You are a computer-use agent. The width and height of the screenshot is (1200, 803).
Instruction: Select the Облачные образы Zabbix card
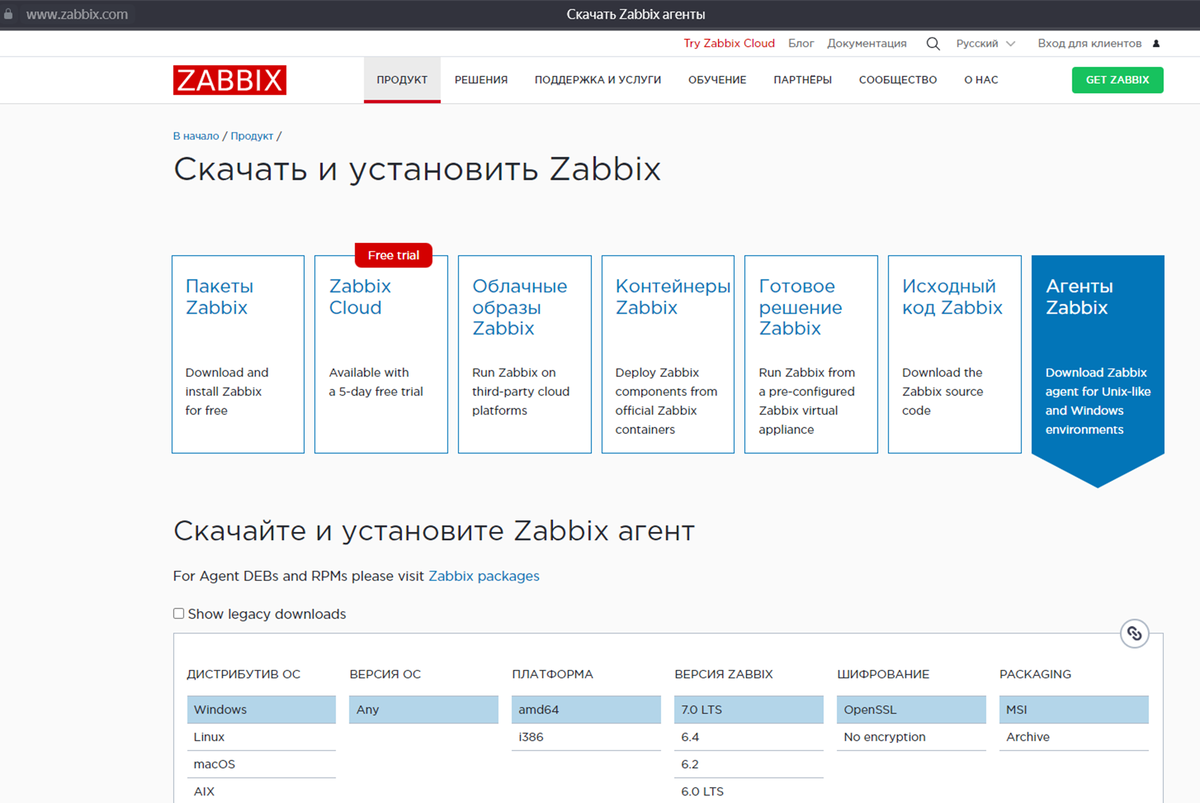point(525,354)
